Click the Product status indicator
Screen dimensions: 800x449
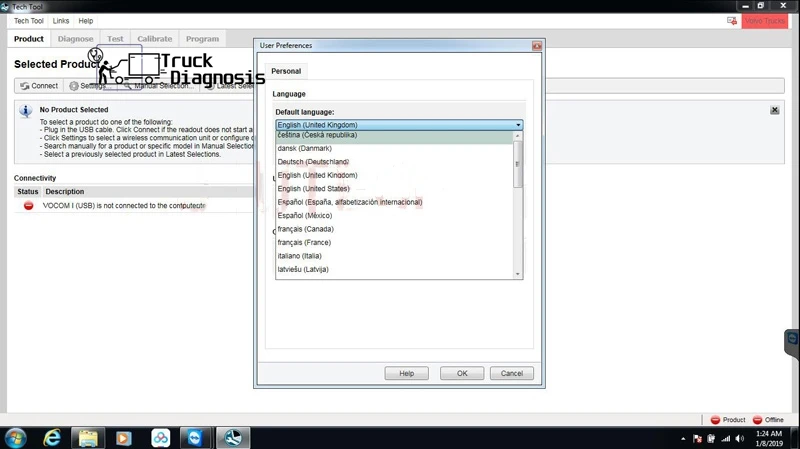(x=728, y=420)
